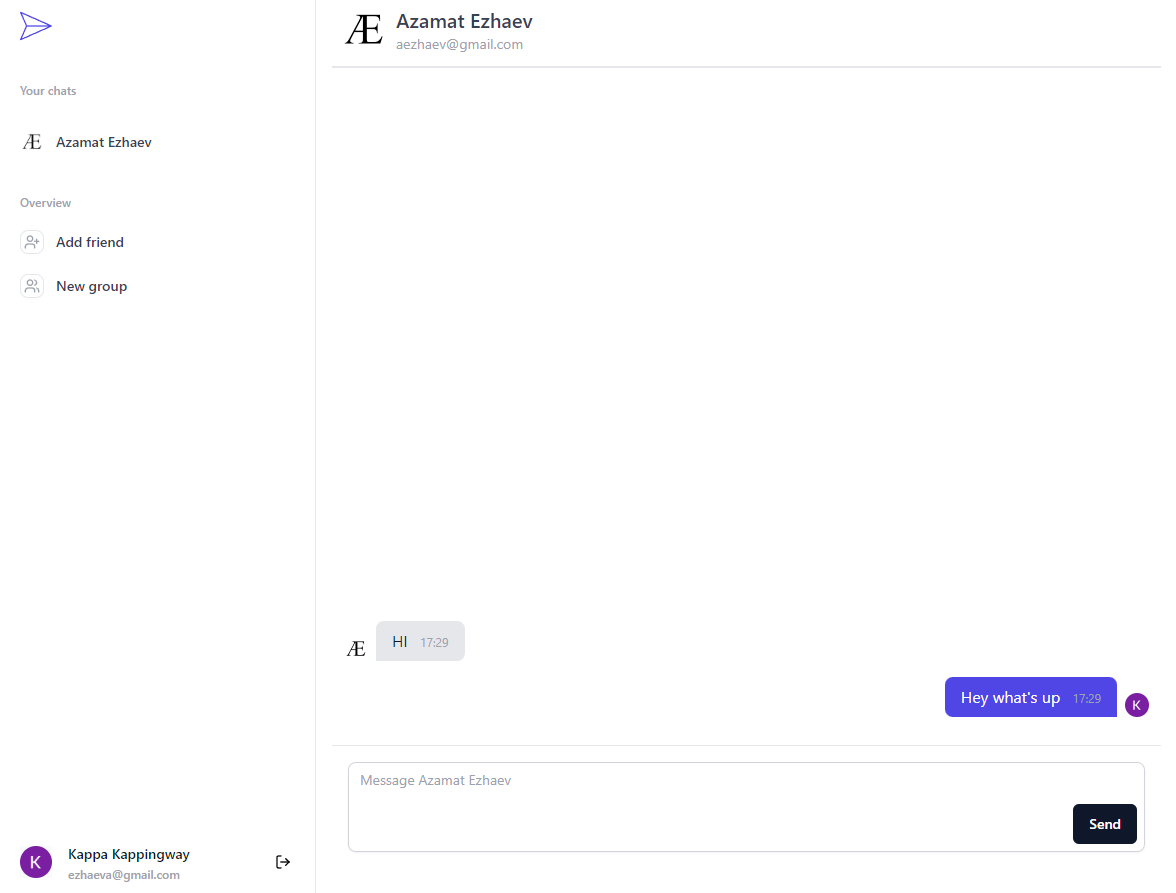Click the K avatar next to Hey what's up
Viewport: 1176px width, 893px height.
tap(1137, 705)
